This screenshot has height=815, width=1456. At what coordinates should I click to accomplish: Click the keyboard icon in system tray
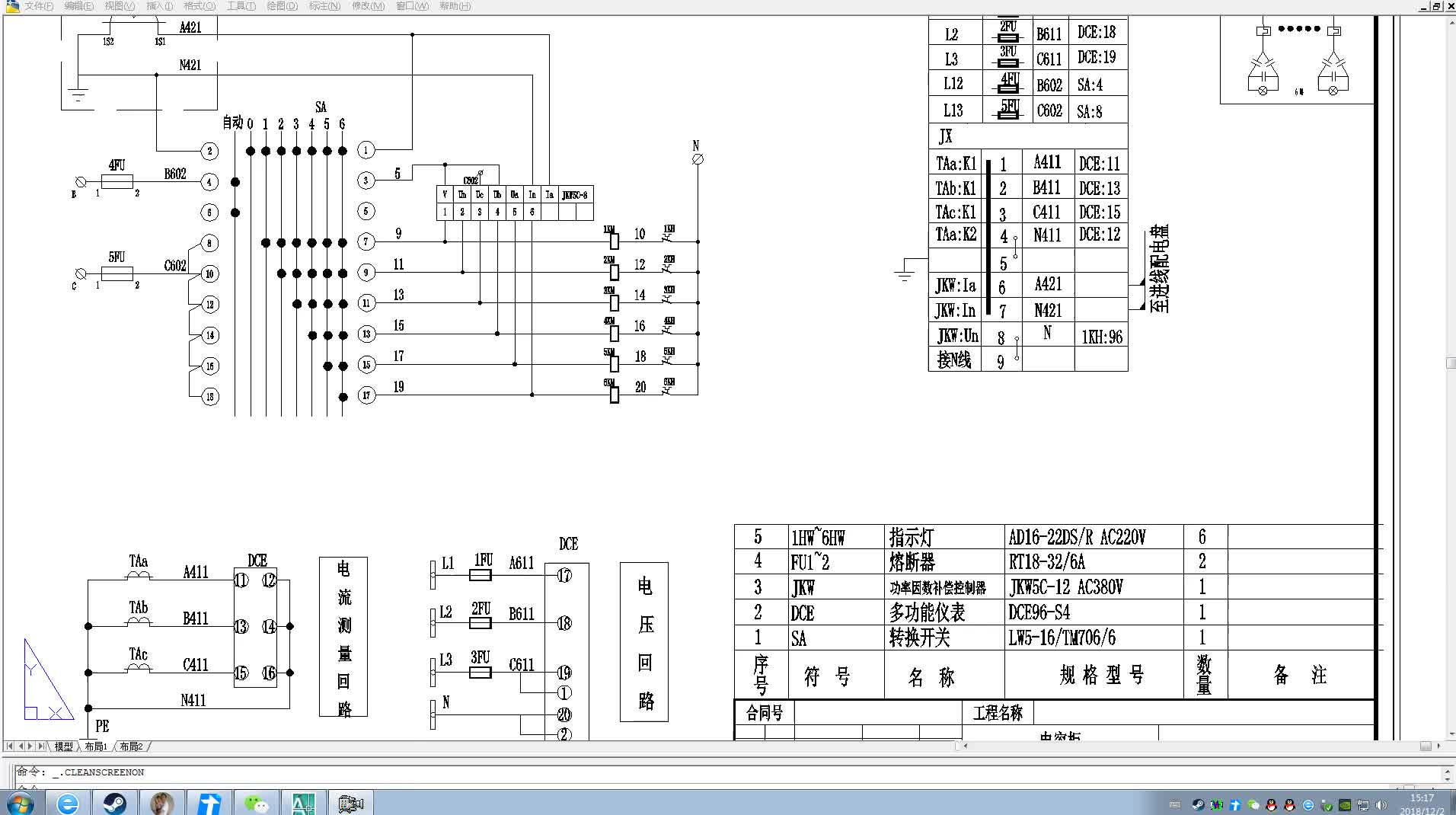click(x=1175, y=804)
